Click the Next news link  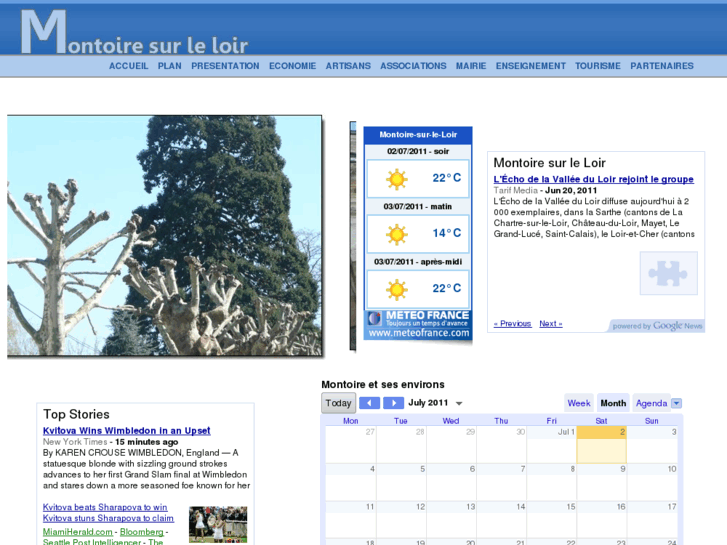click(x=551, y=324)
